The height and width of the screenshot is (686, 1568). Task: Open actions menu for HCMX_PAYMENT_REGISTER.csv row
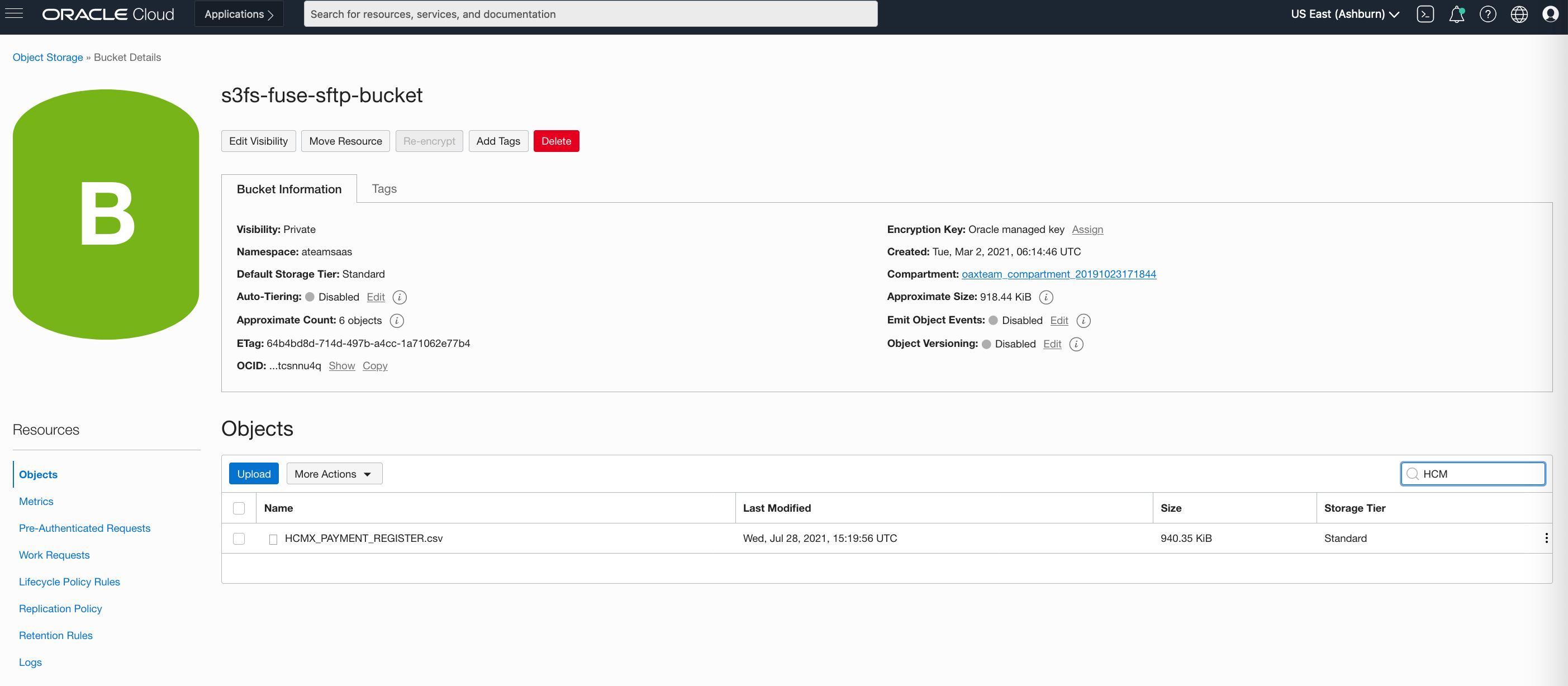click(1546, 538)
